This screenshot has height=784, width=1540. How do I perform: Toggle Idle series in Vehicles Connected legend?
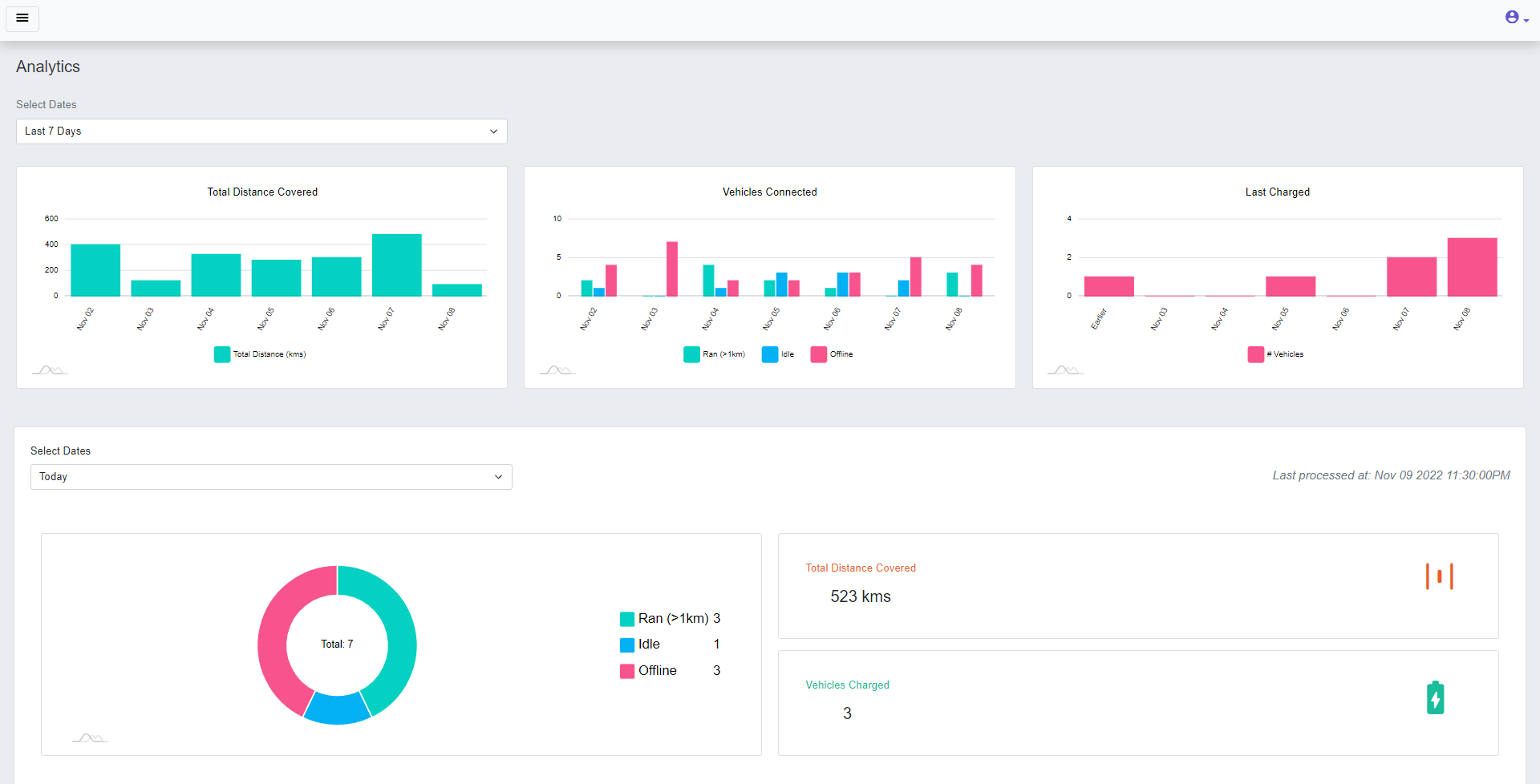point(778,354)
